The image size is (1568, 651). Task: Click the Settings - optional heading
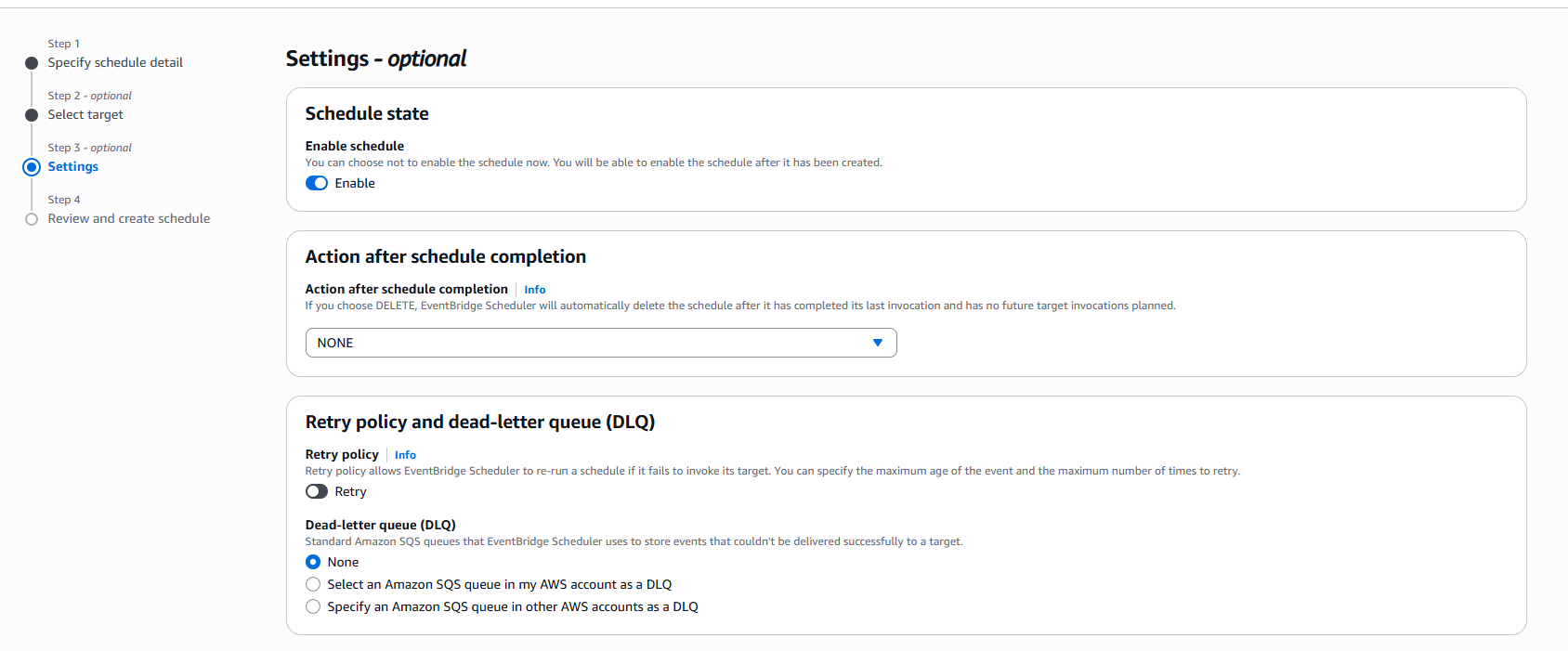(x=376, y=59)
